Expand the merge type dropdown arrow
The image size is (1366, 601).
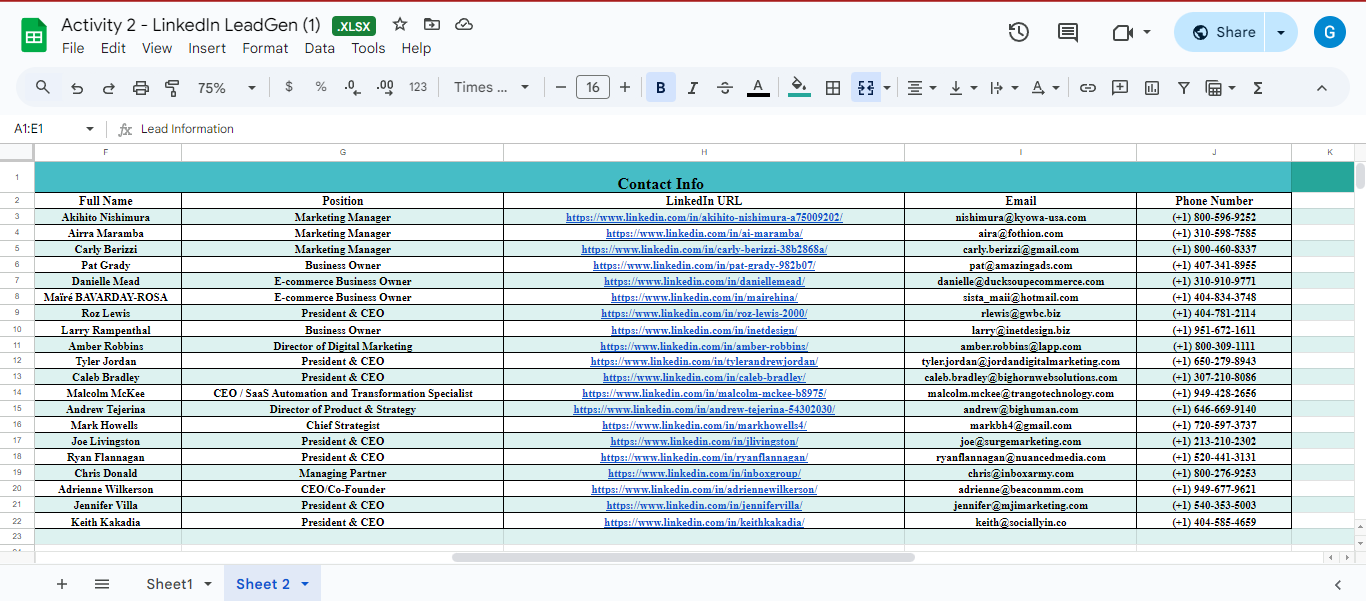[x=887, y=88]
